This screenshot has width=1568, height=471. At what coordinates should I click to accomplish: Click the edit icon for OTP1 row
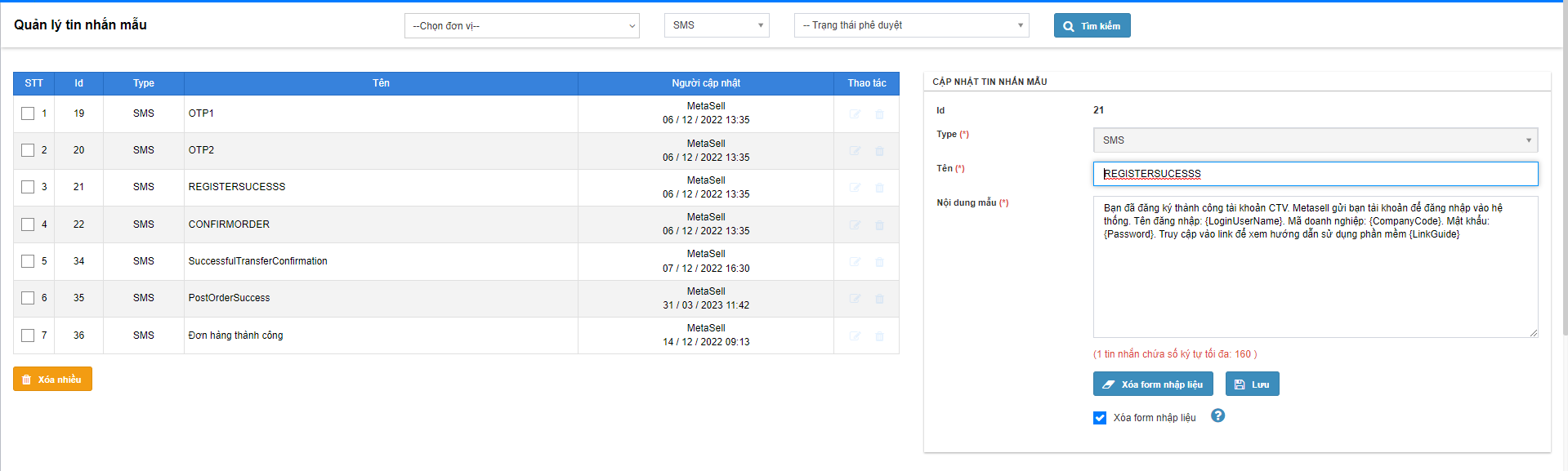(855, 114)
